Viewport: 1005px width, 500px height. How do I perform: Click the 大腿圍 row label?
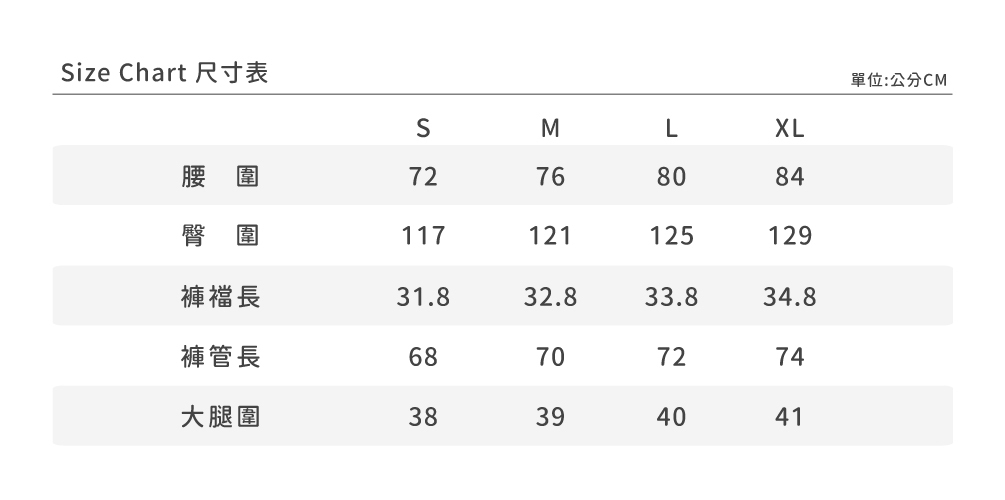tap(221, 416)
